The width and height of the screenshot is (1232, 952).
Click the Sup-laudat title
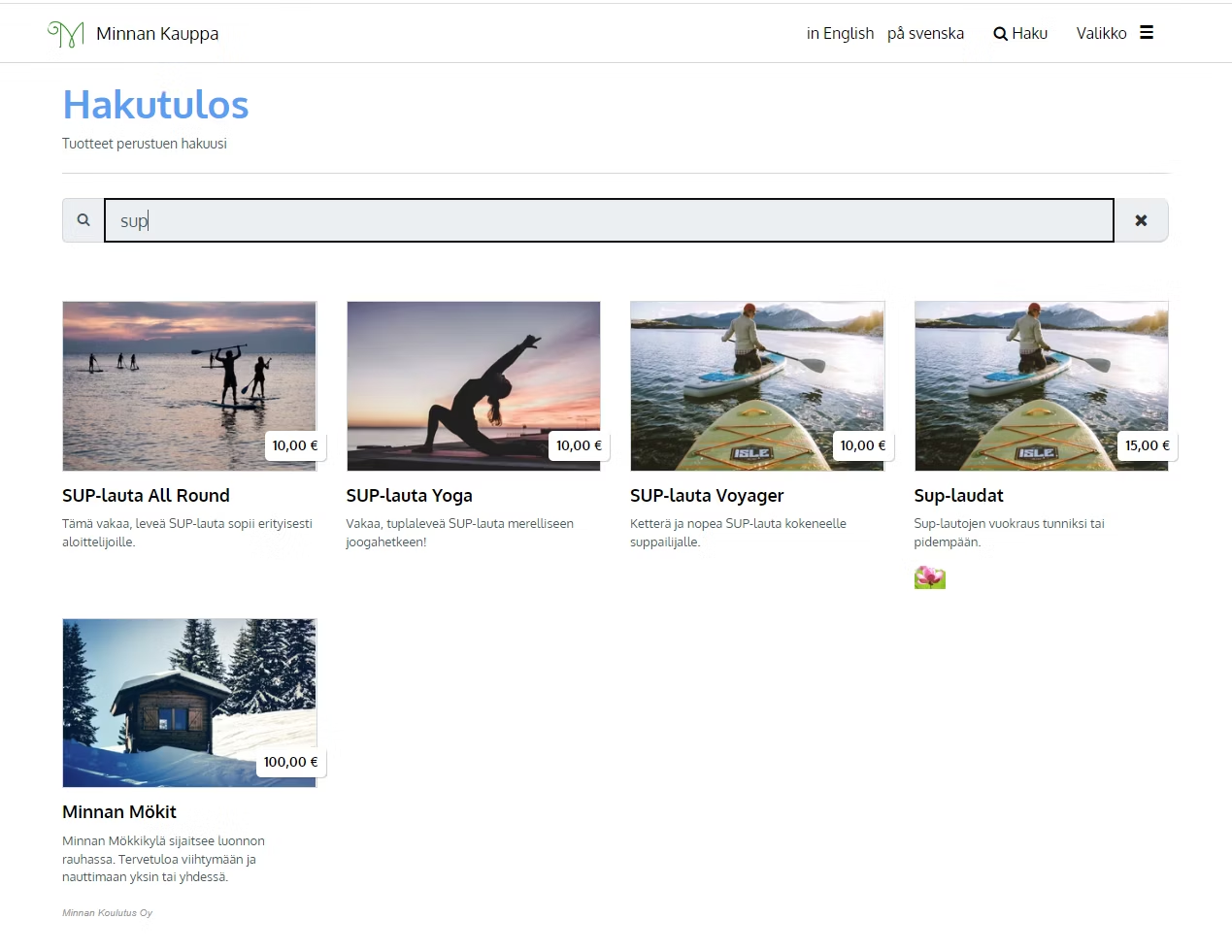(958, 496)
